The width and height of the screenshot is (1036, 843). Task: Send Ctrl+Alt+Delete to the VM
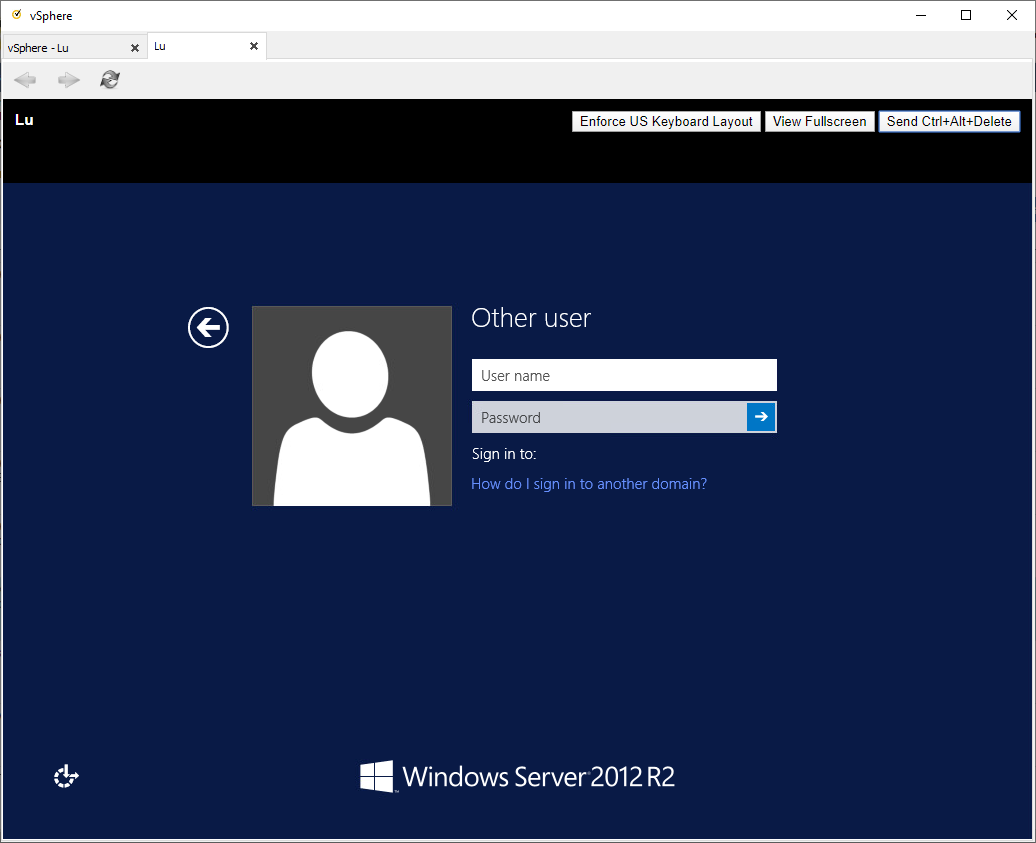(x=949, y=121)
